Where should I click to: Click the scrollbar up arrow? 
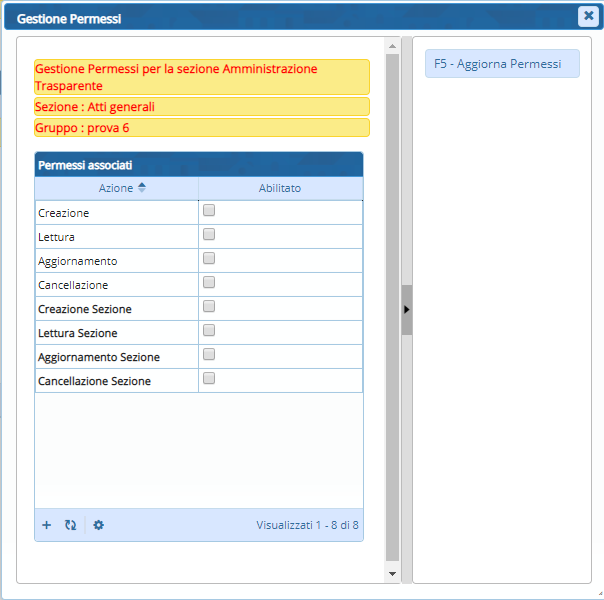tap(392, 45)
